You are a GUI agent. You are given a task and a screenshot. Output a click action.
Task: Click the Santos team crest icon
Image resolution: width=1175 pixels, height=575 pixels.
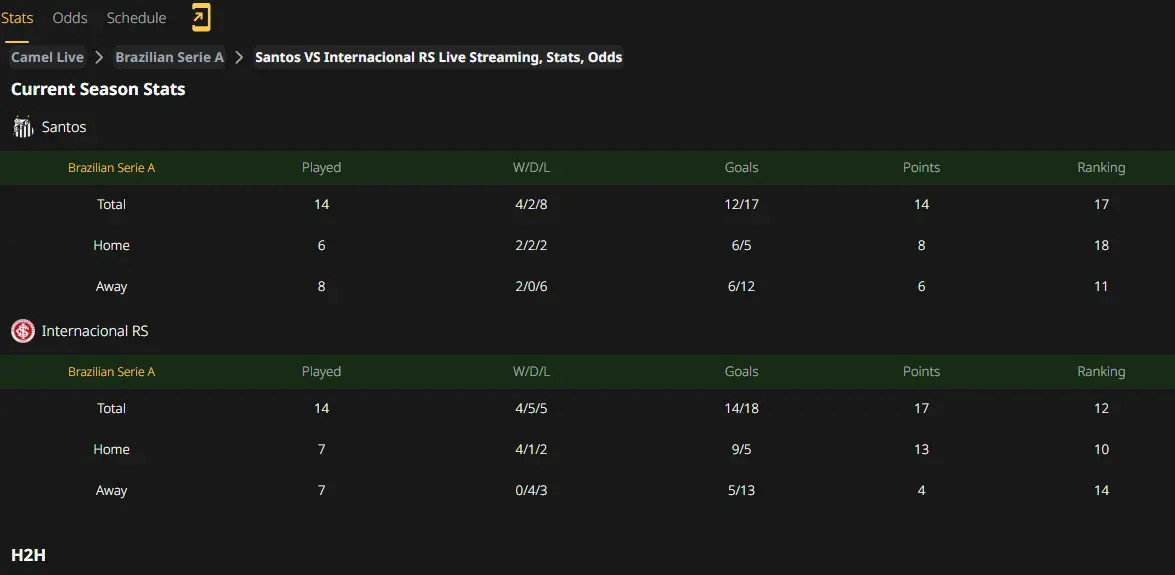click(23, 127)
